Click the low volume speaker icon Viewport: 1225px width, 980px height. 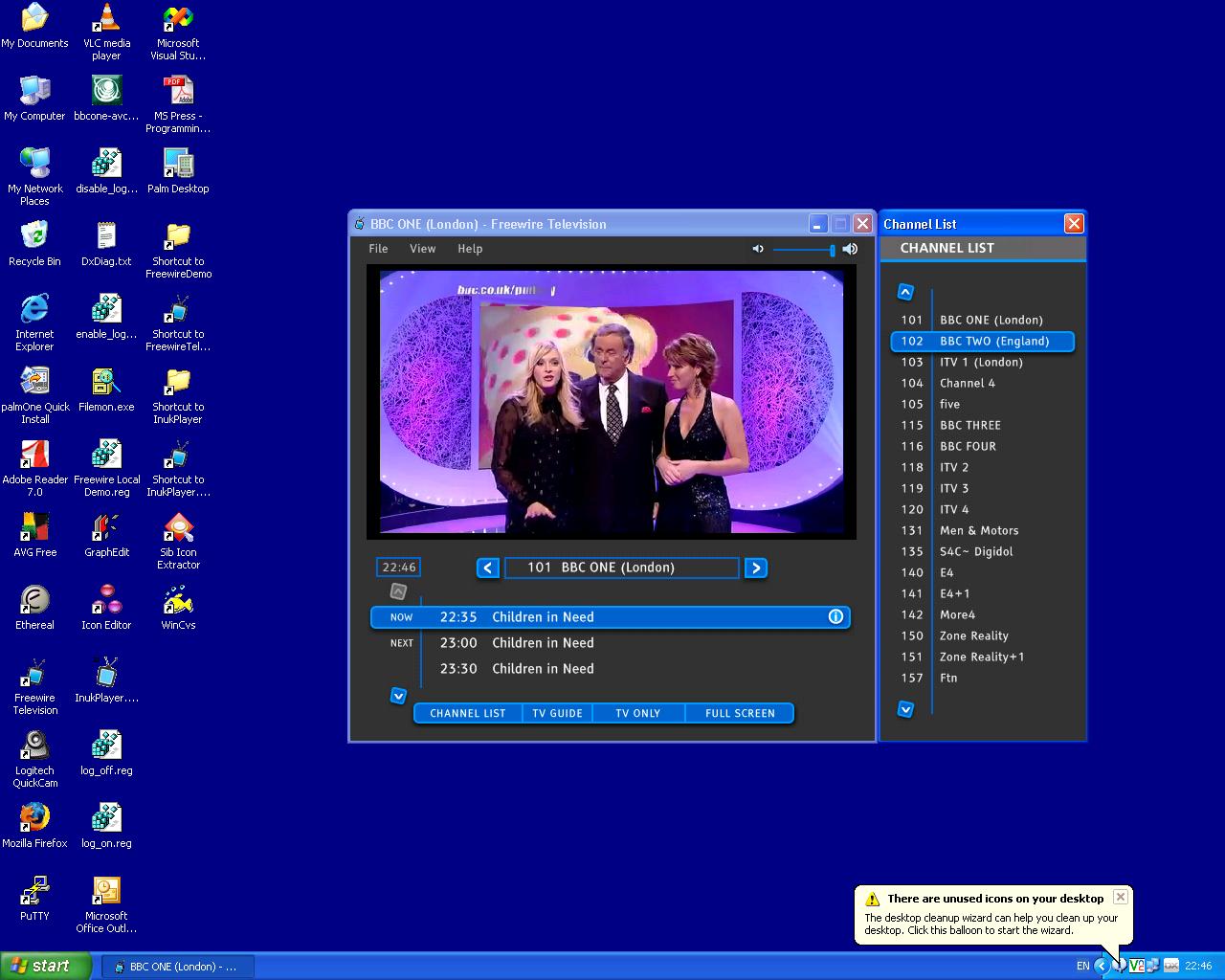(x=758, y=249)
